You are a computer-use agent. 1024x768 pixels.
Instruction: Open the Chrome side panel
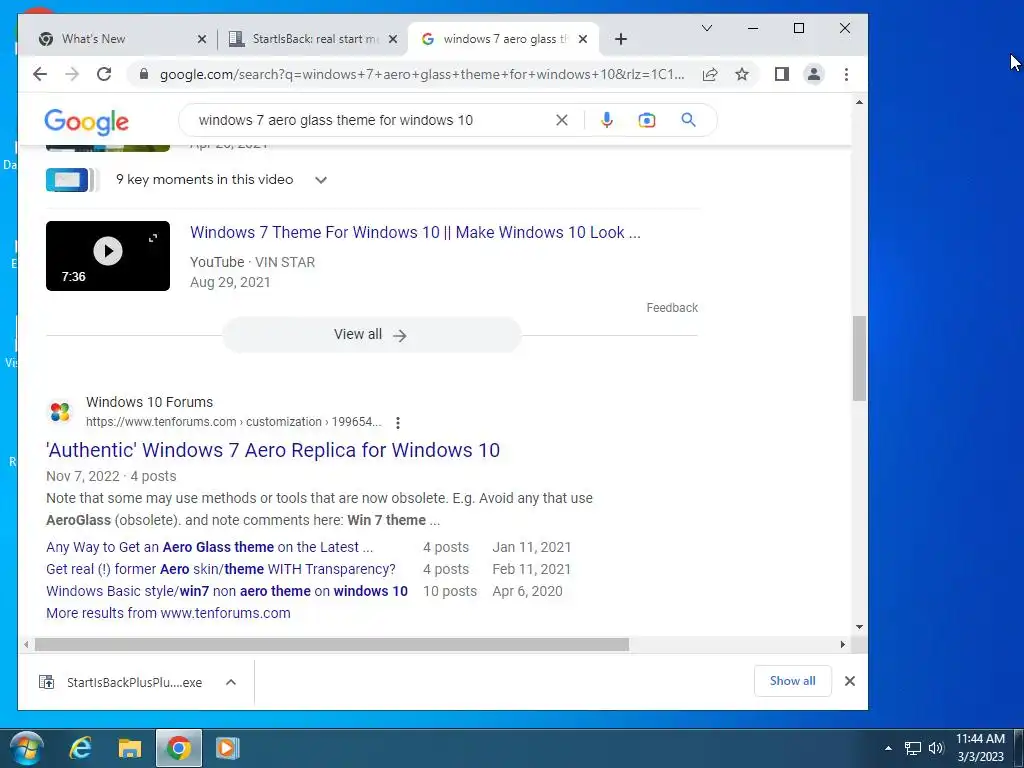click(782, 74)
